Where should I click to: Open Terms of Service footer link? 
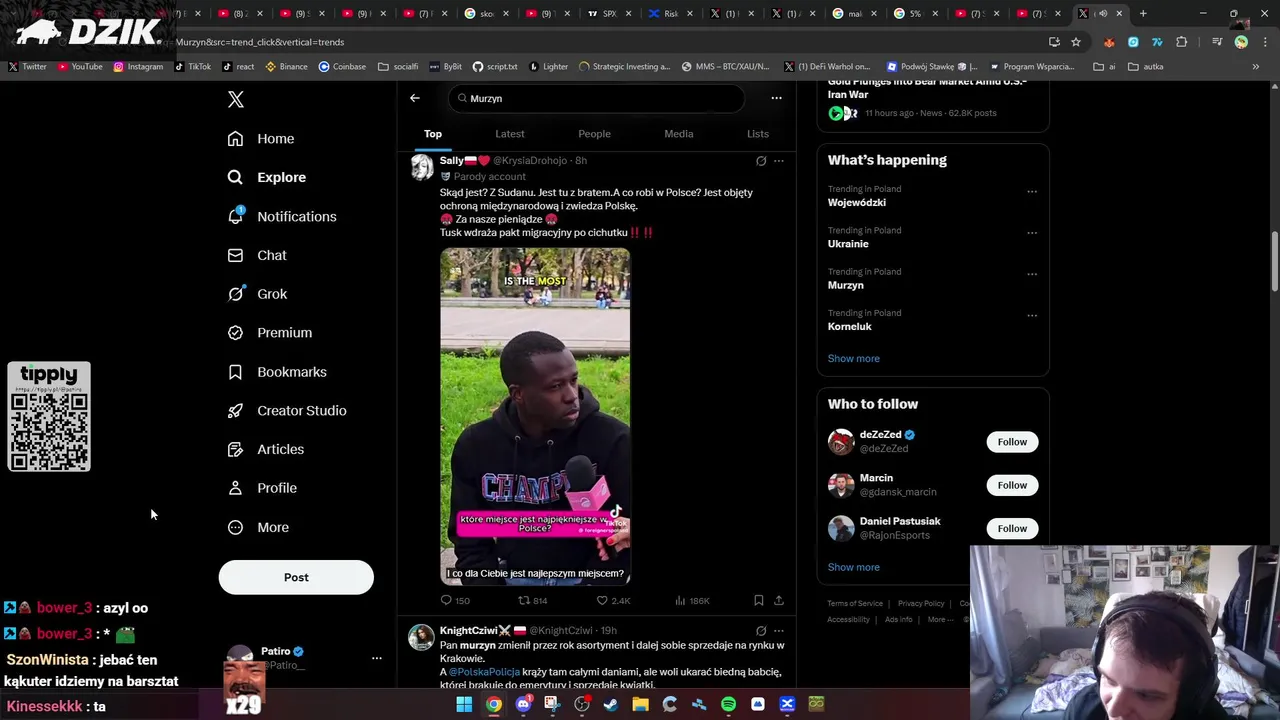pos(855,604)
